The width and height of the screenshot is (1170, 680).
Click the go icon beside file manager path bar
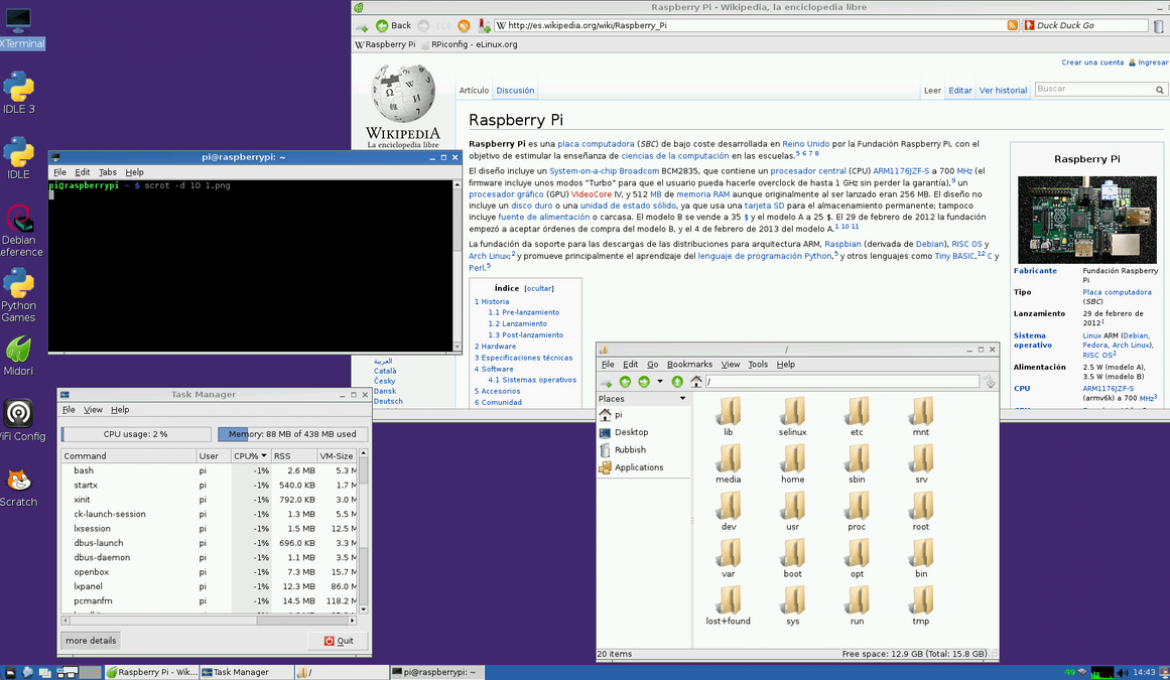pyautogui.click(x=989, y=382)
